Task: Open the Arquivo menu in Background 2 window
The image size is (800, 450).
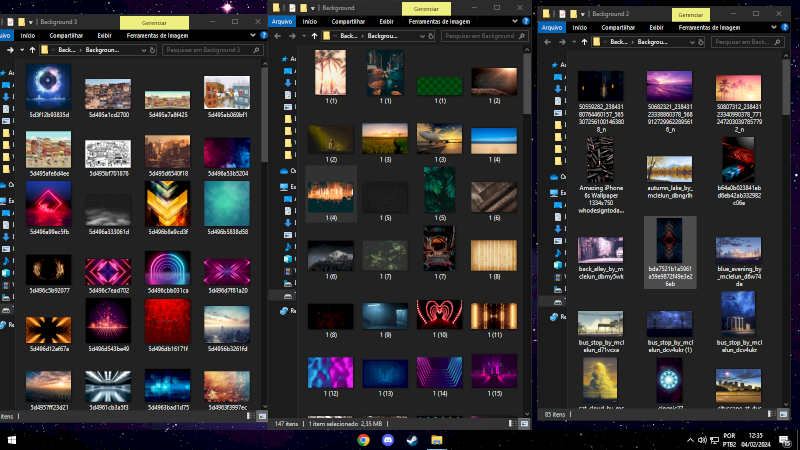Action: pyautogui.click(x=553, y=28)
